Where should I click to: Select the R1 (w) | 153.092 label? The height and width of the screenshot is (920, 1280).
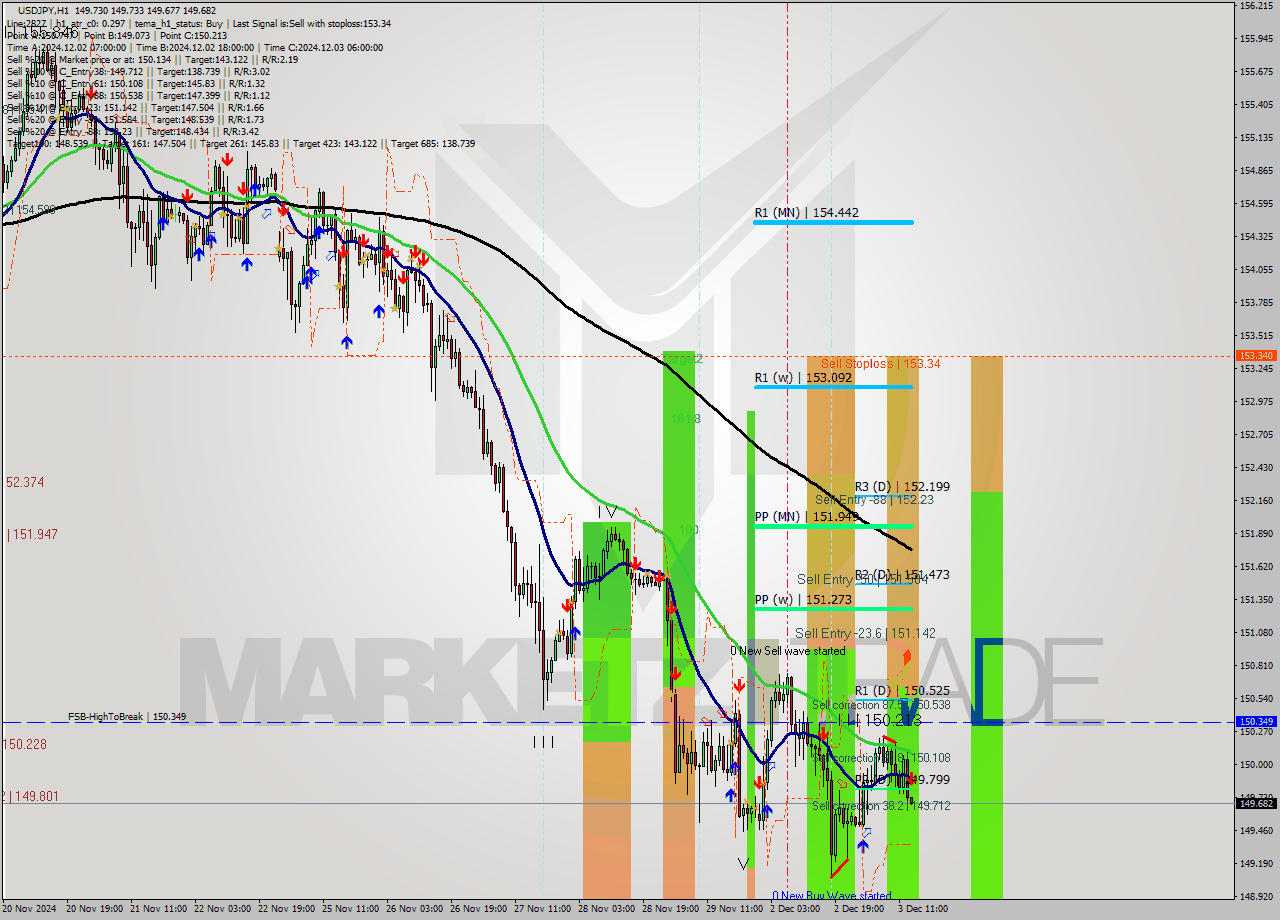point(803,378)
